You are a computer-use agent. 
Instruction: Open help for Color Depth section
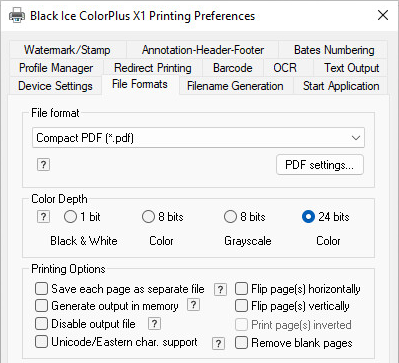tap(43, 217)
